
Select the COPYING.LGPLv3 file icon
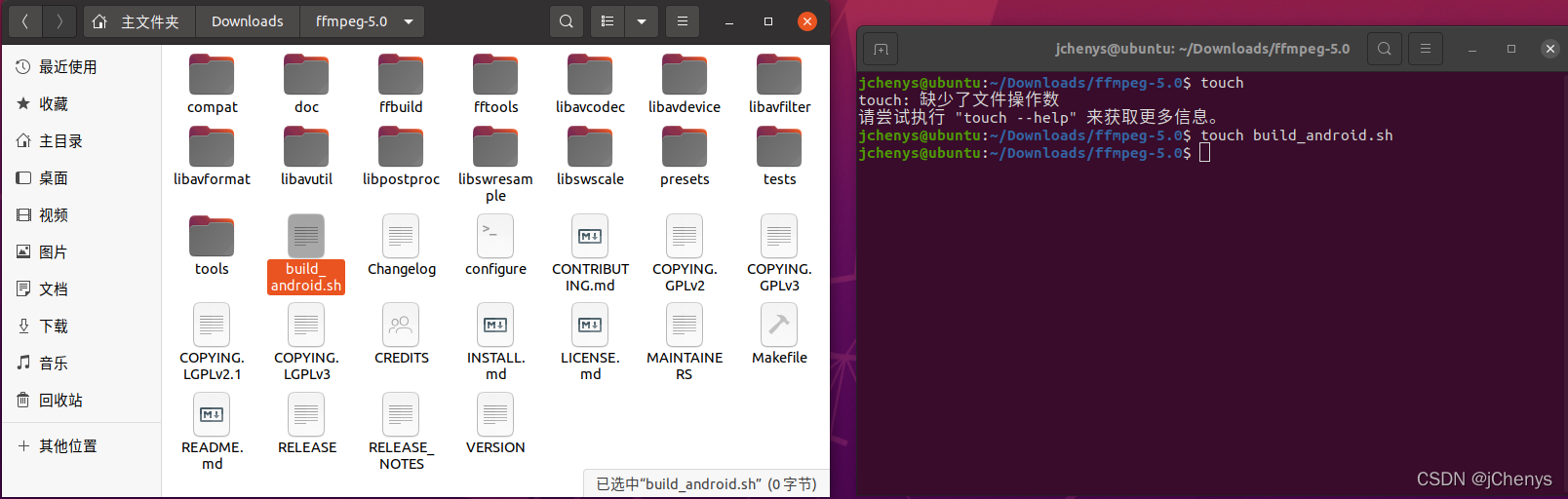pyautogui.click(x=306, y=325)
